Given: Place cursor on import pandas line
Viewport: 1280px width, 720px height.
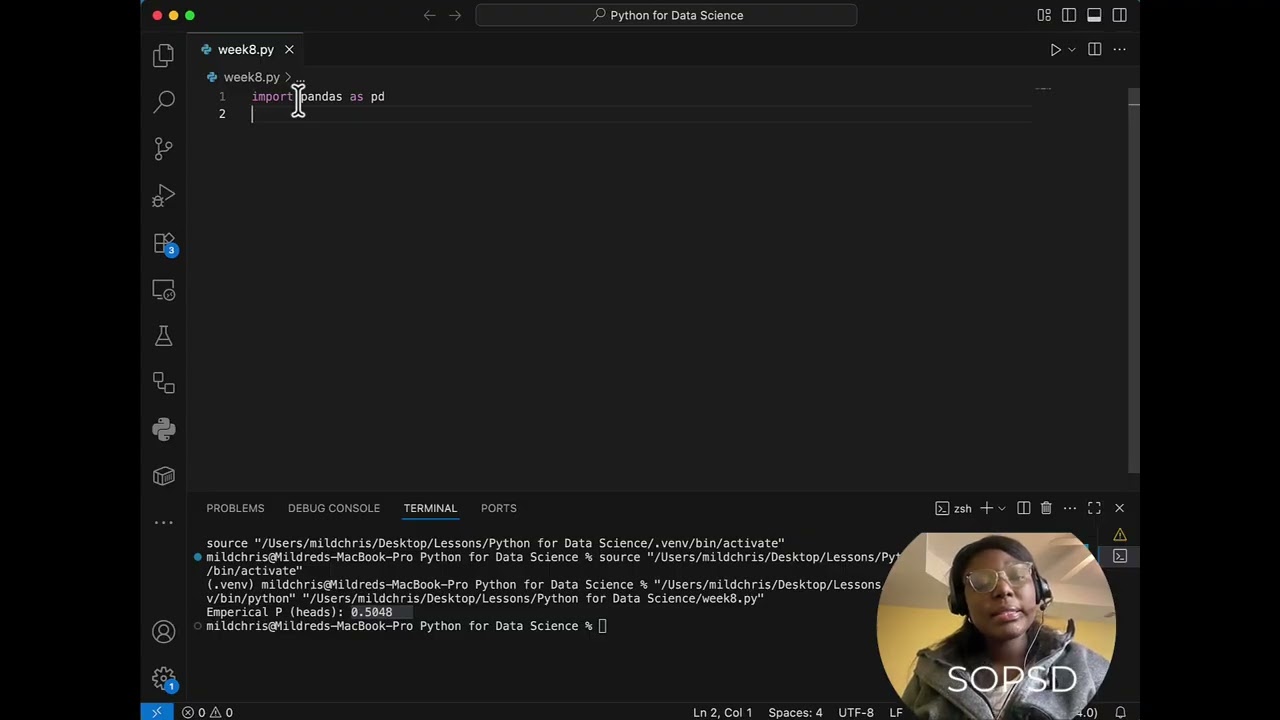Looking at the screenshot, I should pos(318,97).
